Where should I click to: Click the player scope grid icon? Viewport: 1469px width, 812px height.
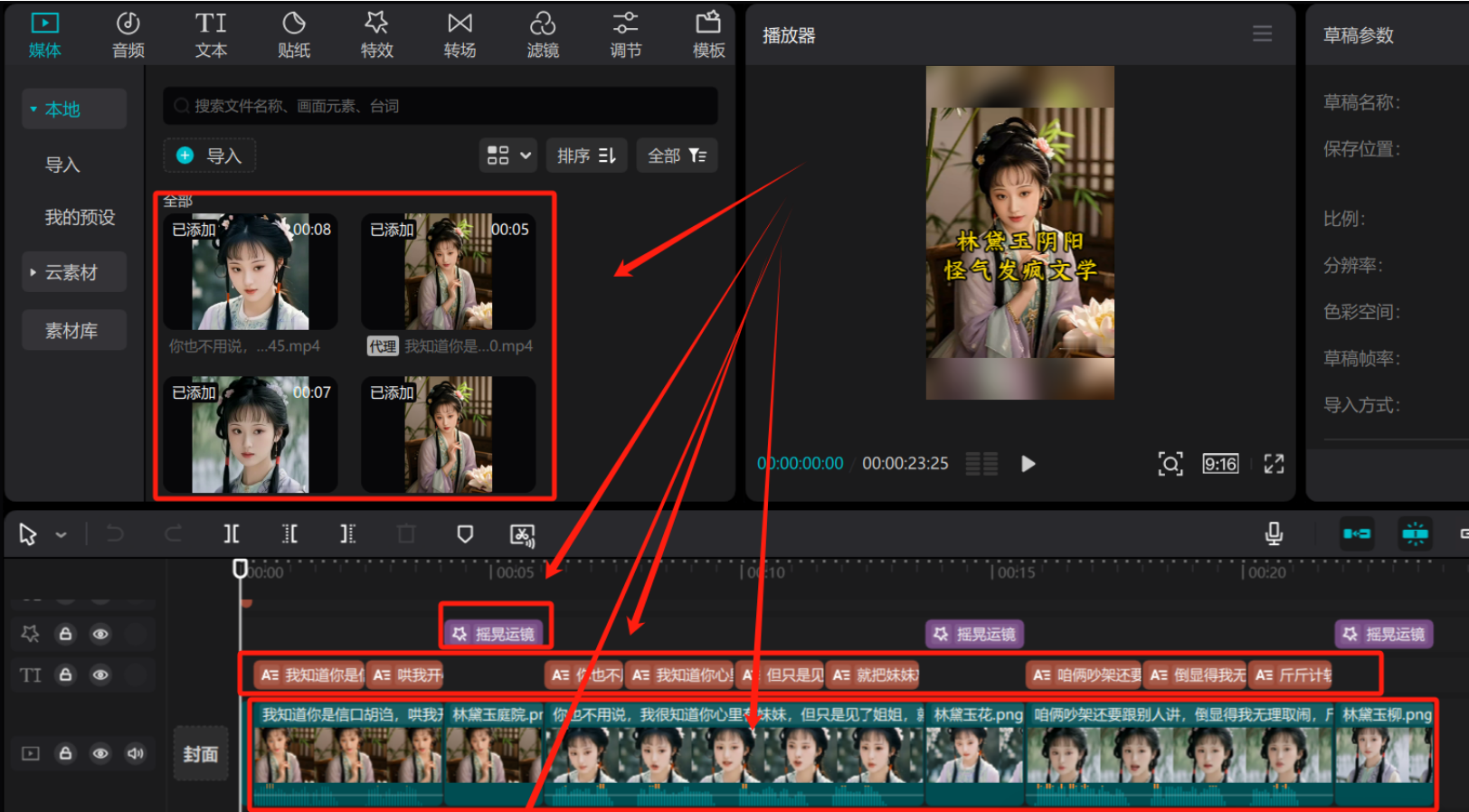[x=981, y=464]
